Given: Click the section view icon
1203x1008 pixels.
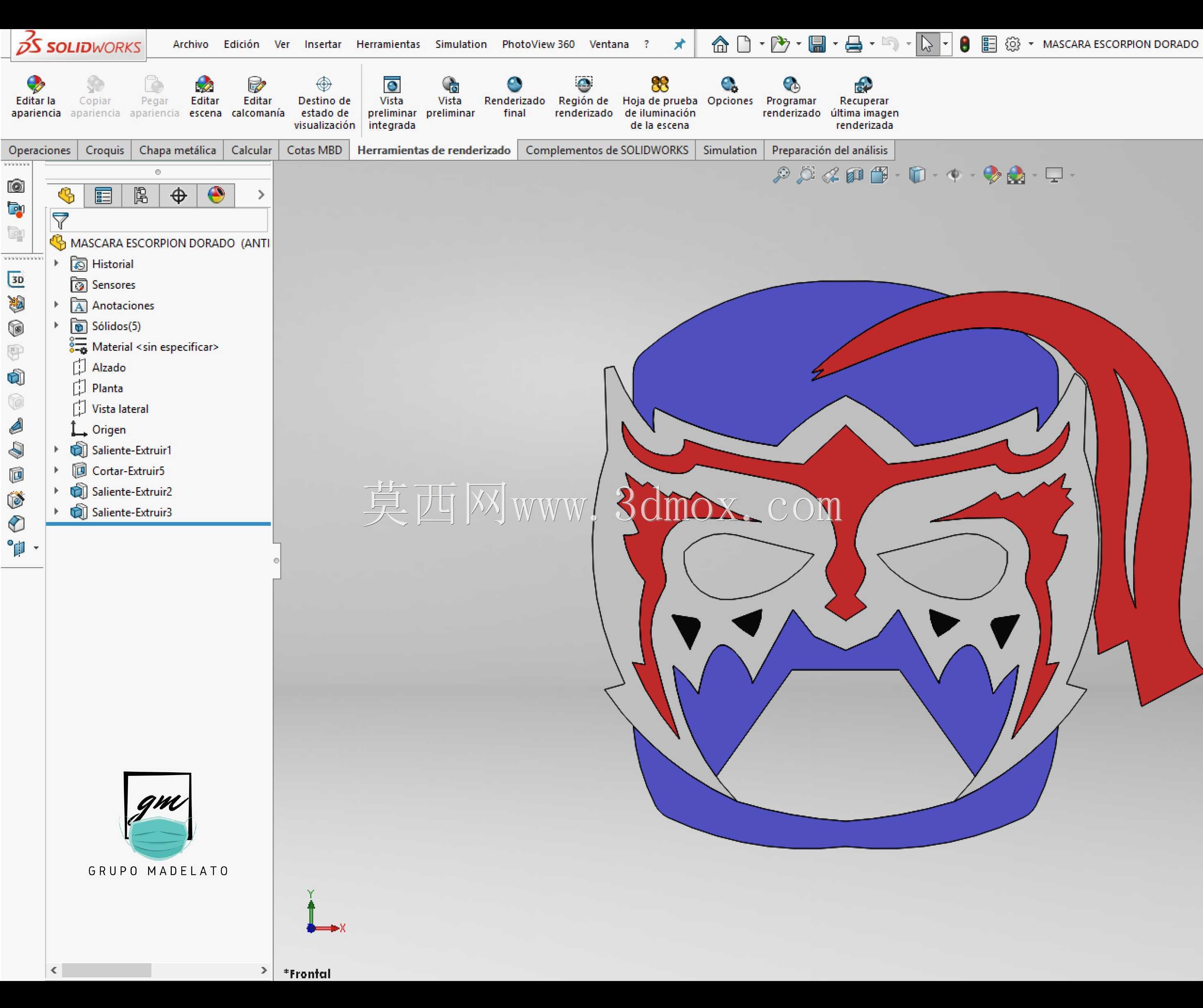Looking at the screenshot, I should (854, 175).
